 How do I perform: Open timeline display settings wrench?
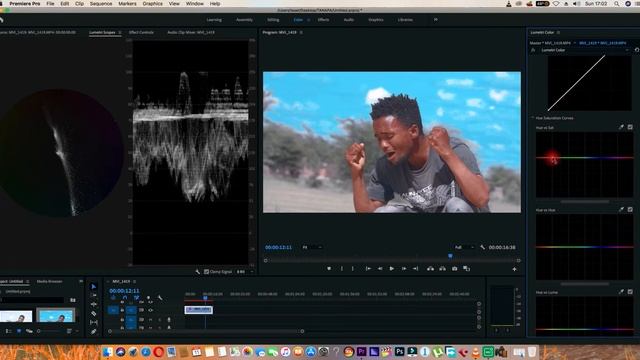click(160, 298)
